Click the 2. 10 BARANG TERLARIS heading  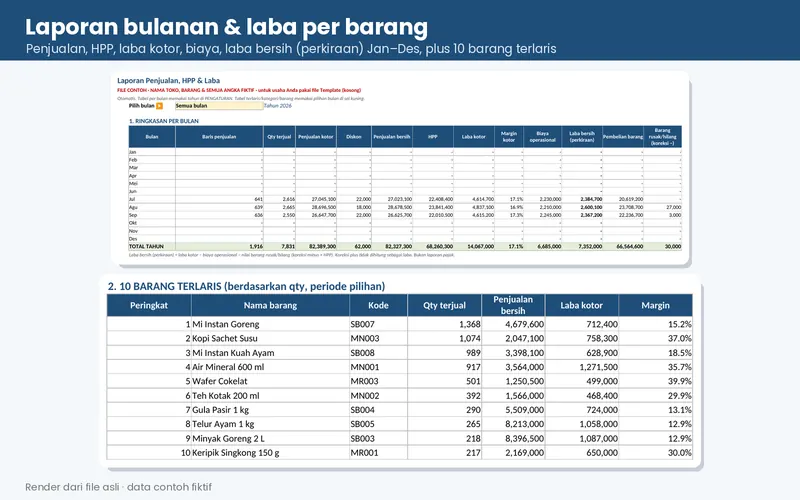pyautogui.click(x=246, y=286)
